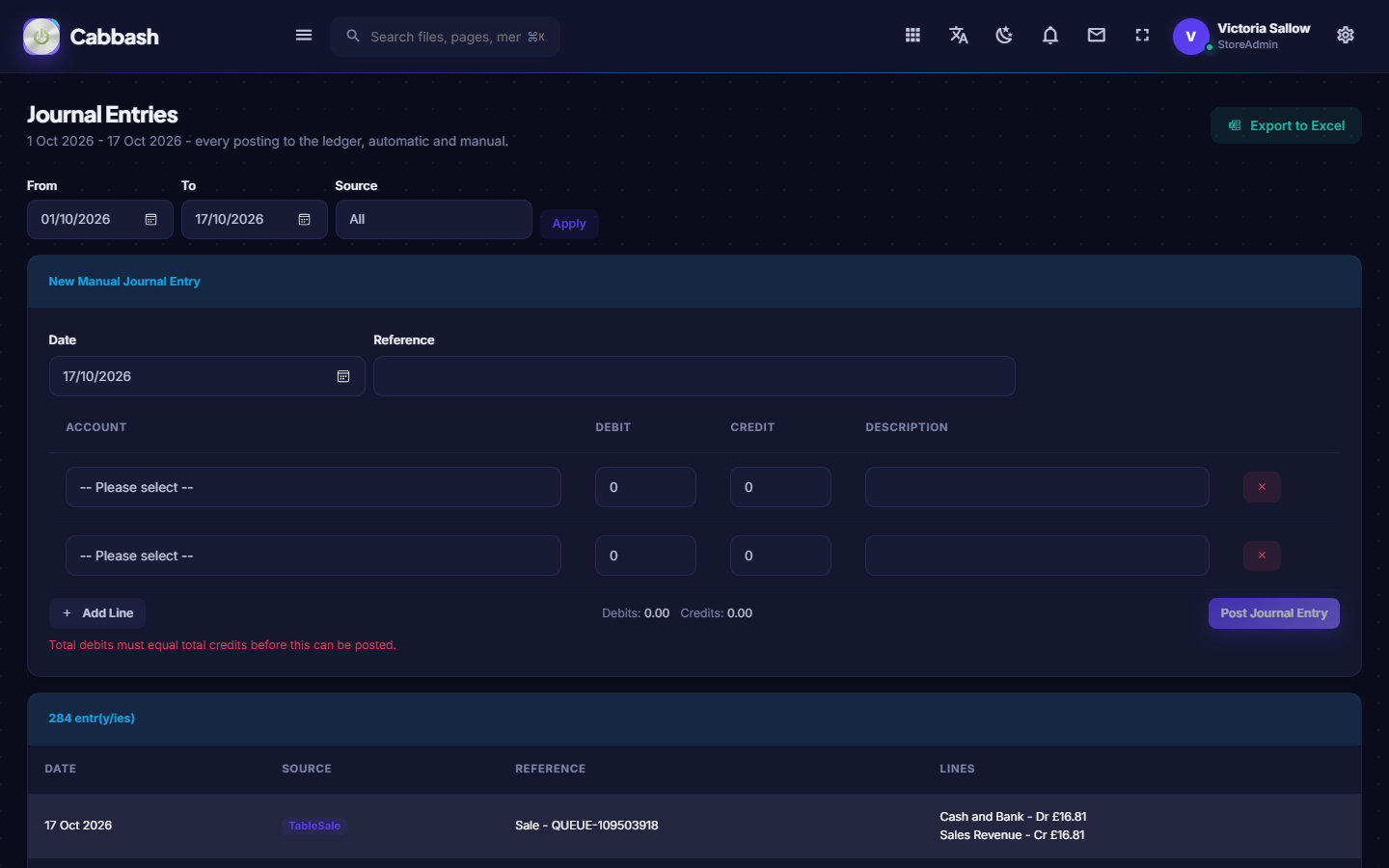Image resolution: width=1389 pixels, height=868 pixels.
Task: Click the TableSale source badge
Action: [314, 826]
